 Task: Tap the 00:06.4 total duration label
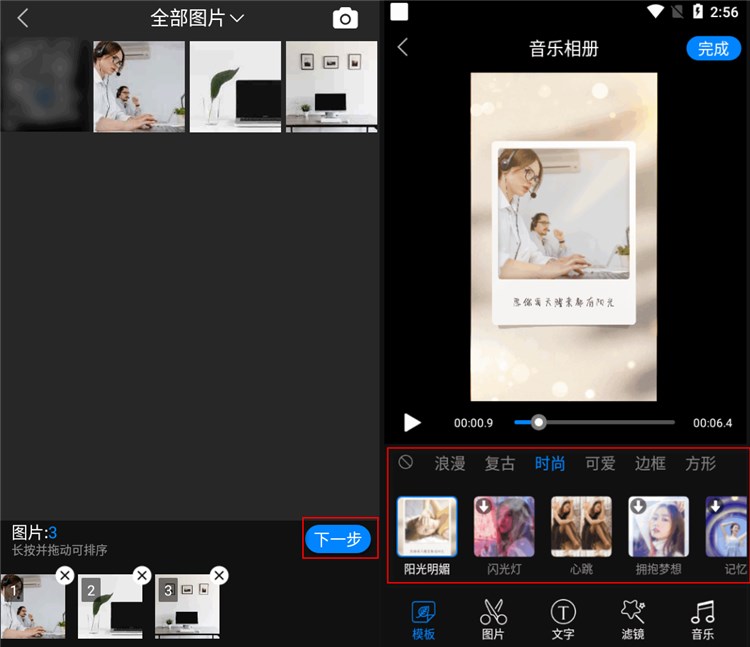(x=712, y=423)
